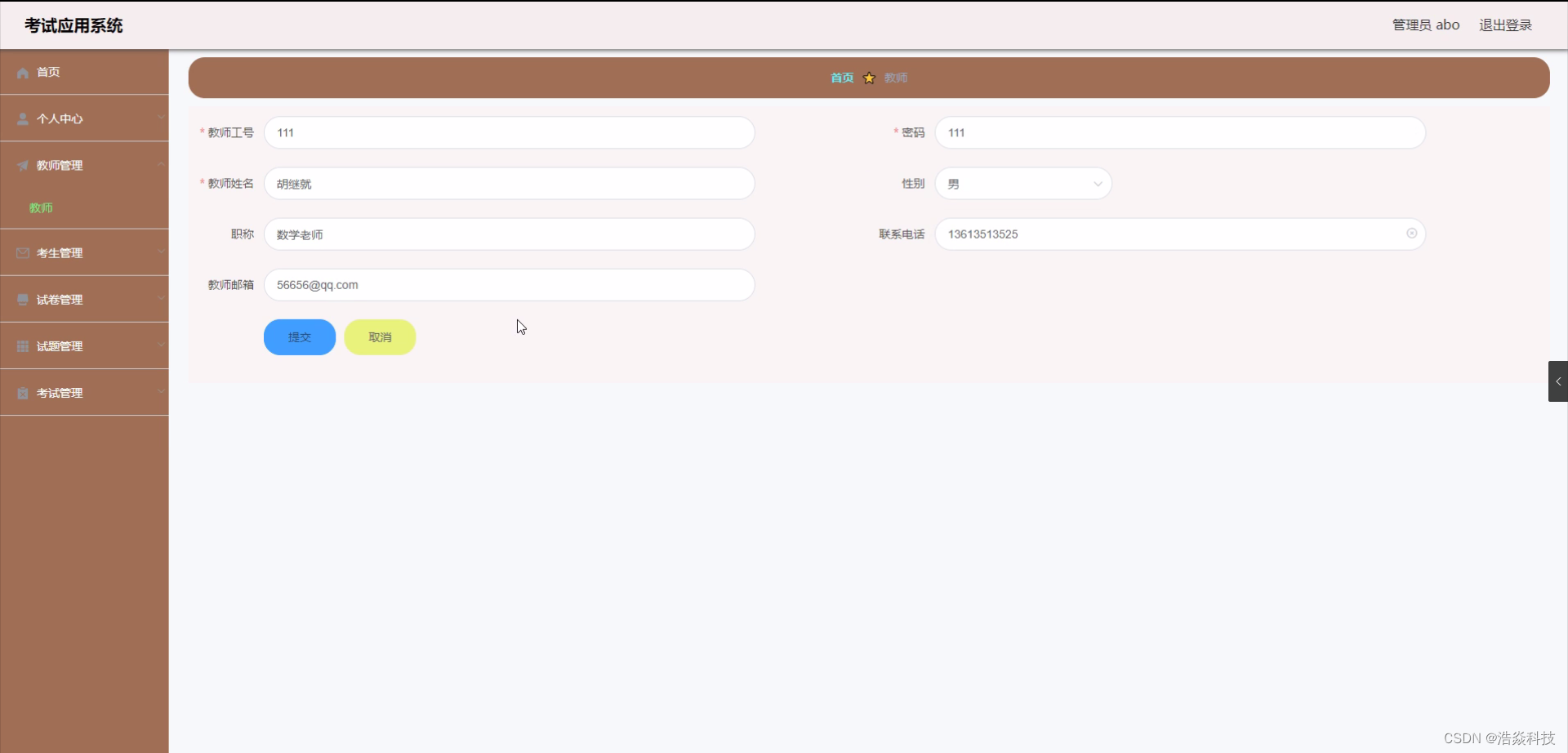Select the home icon beside 首页
Screen dimensions: 1568x753
click(21, 72)
